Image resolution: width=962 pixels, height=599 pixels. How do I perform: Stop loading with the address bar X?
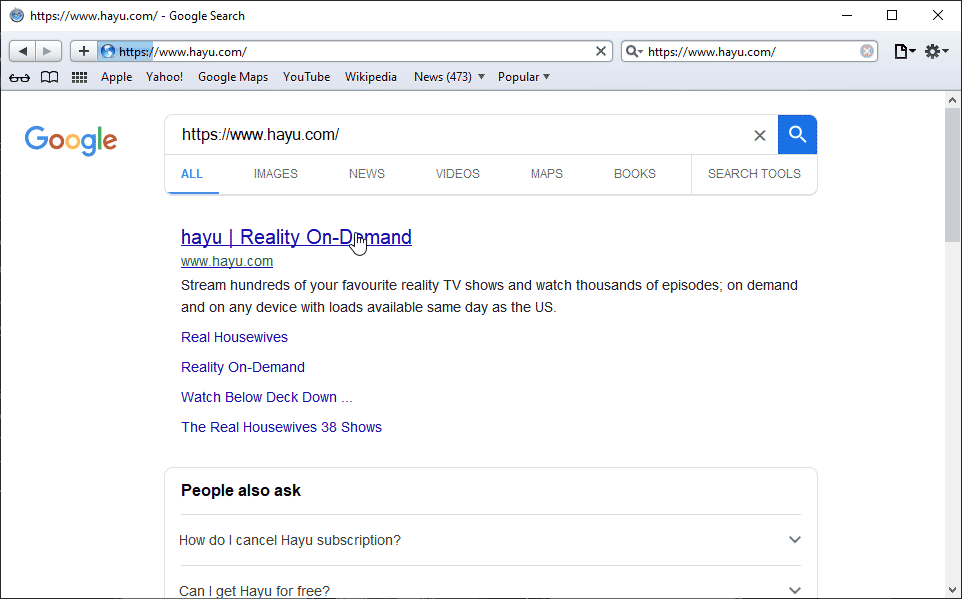click(601, 52)
